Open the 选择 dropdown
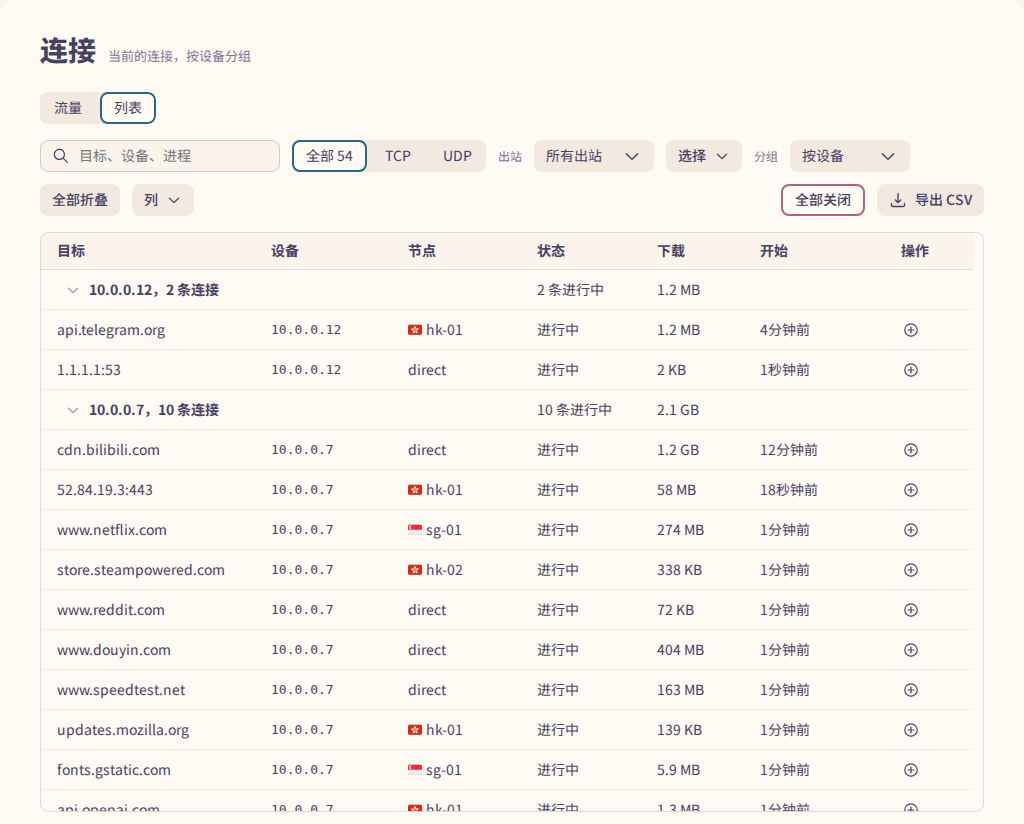1024x824 pixels. click(x=703, y=156)
